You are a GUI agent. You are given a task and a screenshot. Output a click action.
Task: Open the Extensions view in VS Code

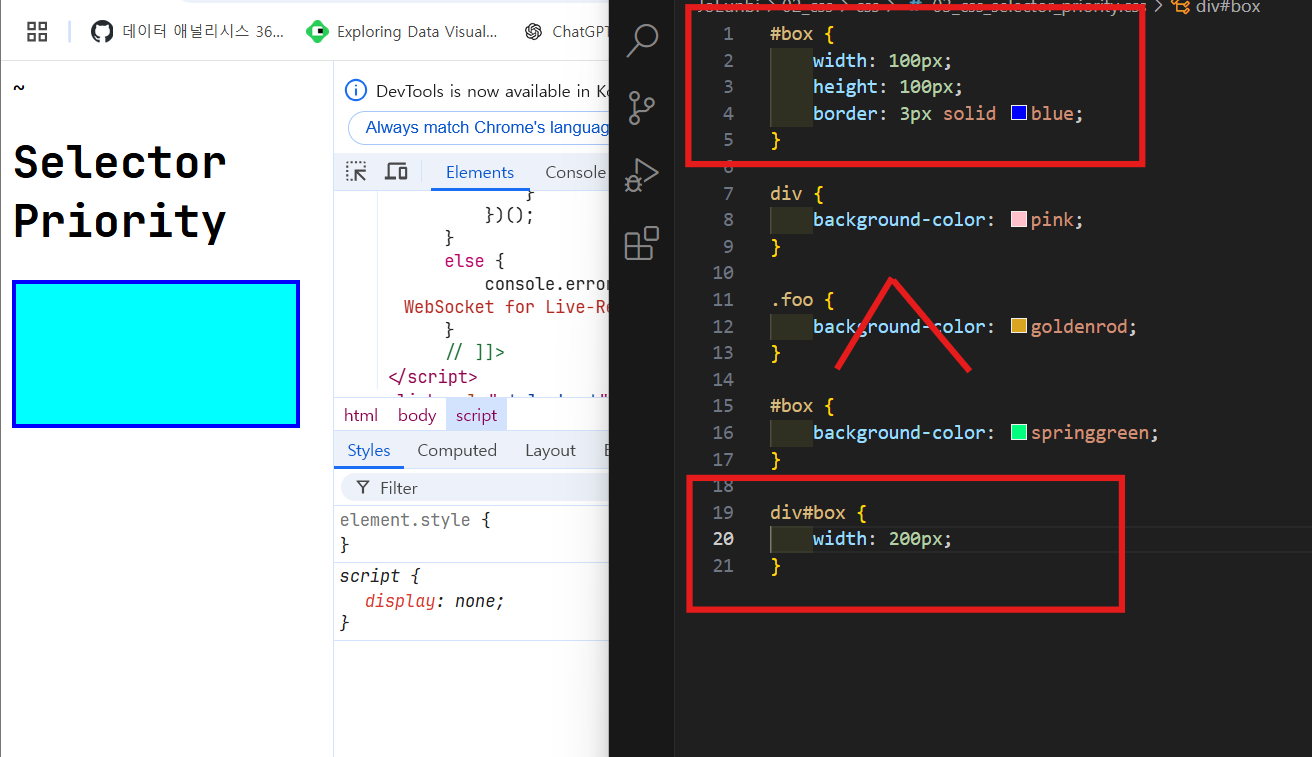tap(641, 243)
